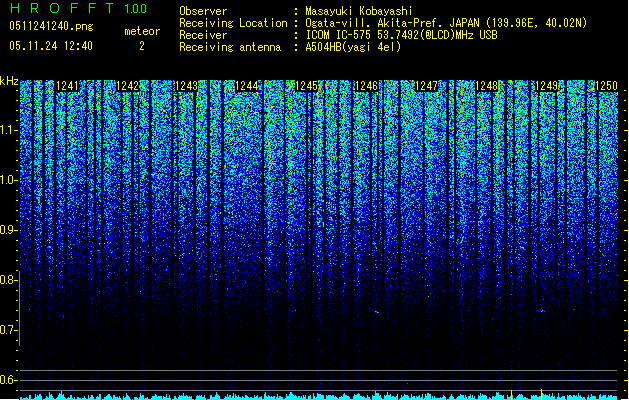Click the Receiver label
The image size is (629, 400).
click(203, 35)
